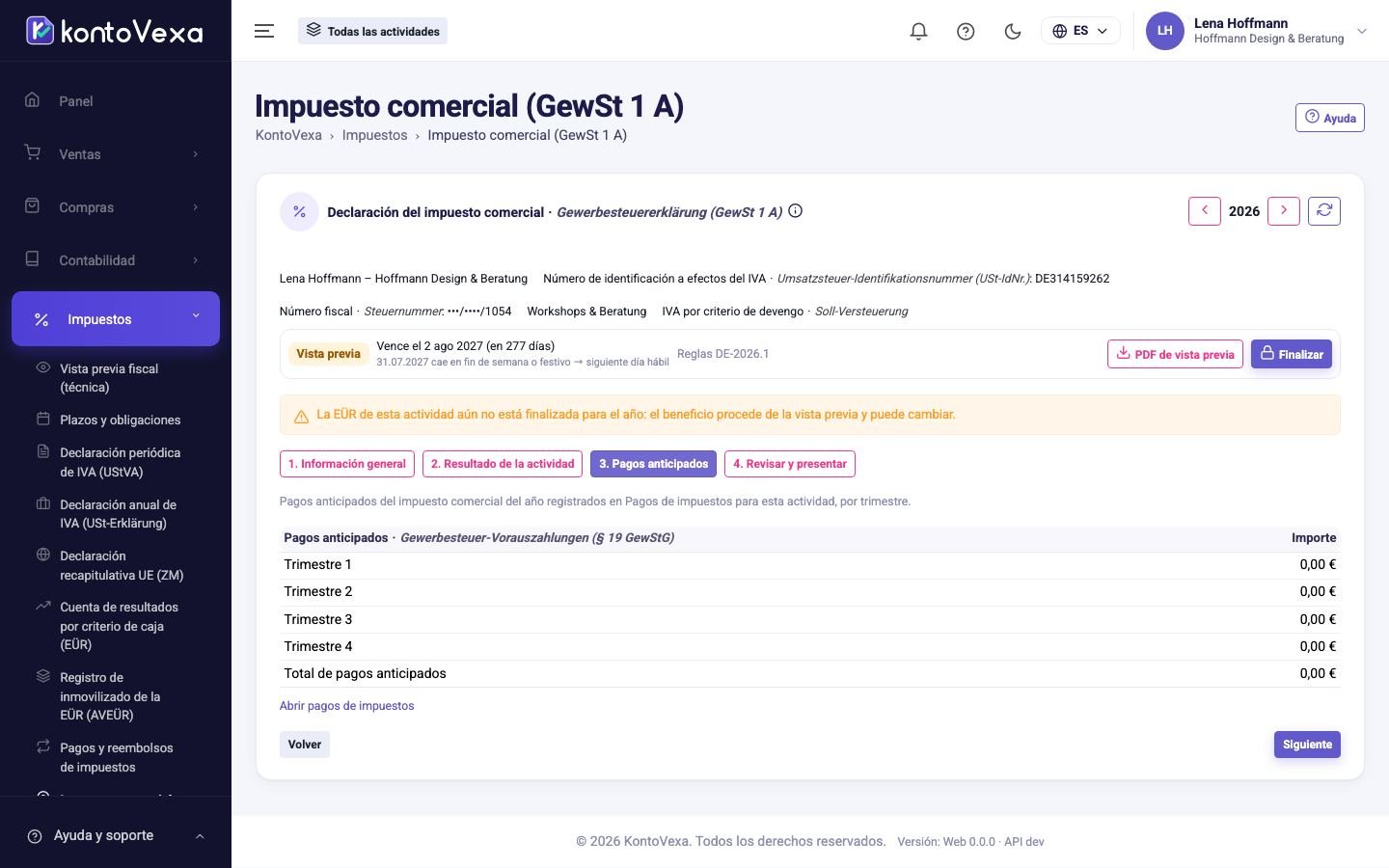Click the KontoVexa logo
This screenshot has width=1389, height=868.
pos(115,31)
